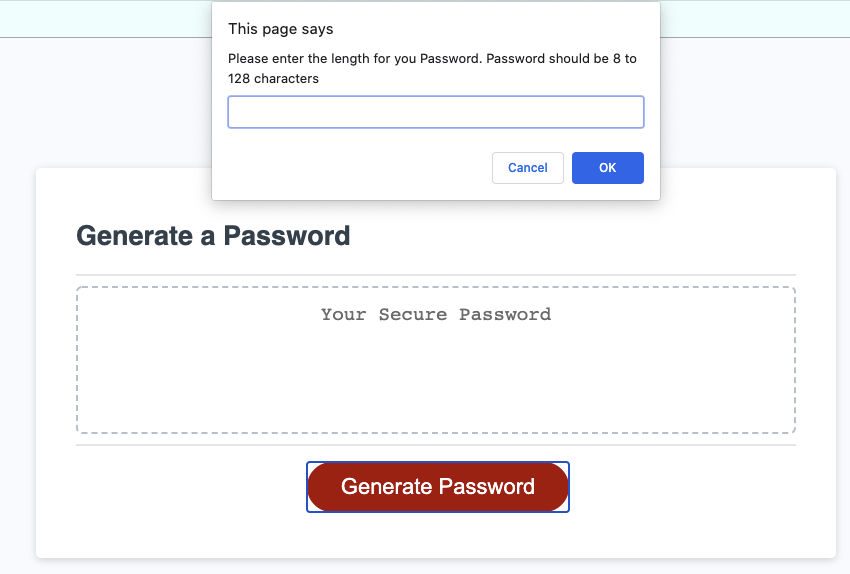
Task: Click the divider line above Generate Password button
Action: pos(436,445)
